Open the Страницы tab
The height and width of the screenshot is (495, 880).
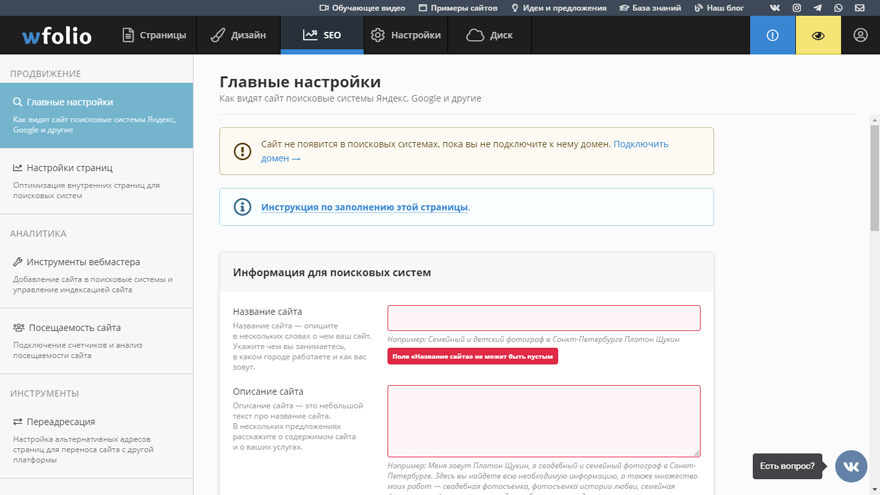pyautogui.click(x=154, y=35)
